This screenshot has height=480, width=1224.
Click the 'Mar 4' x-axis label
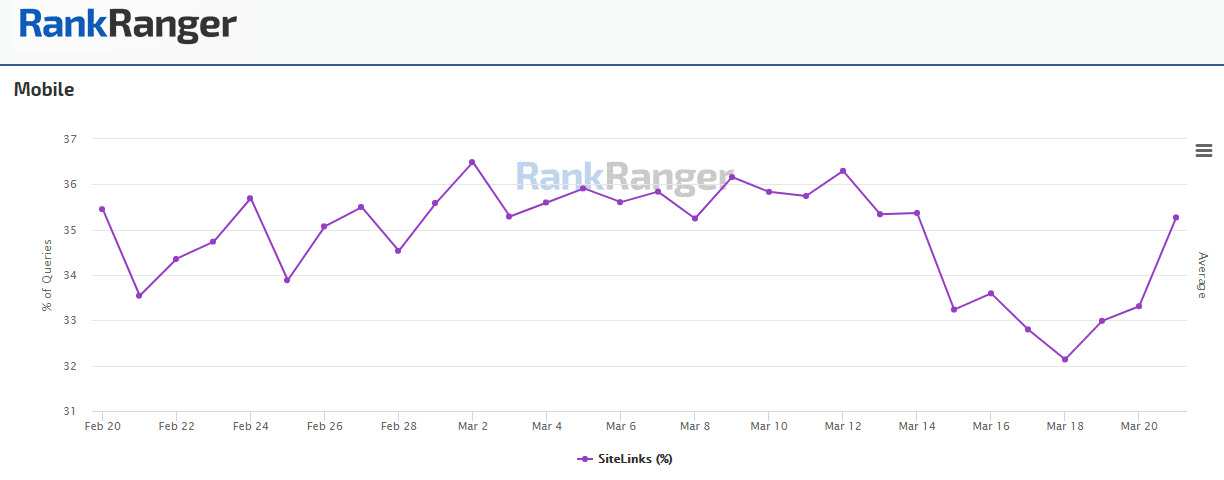point(546,426)
